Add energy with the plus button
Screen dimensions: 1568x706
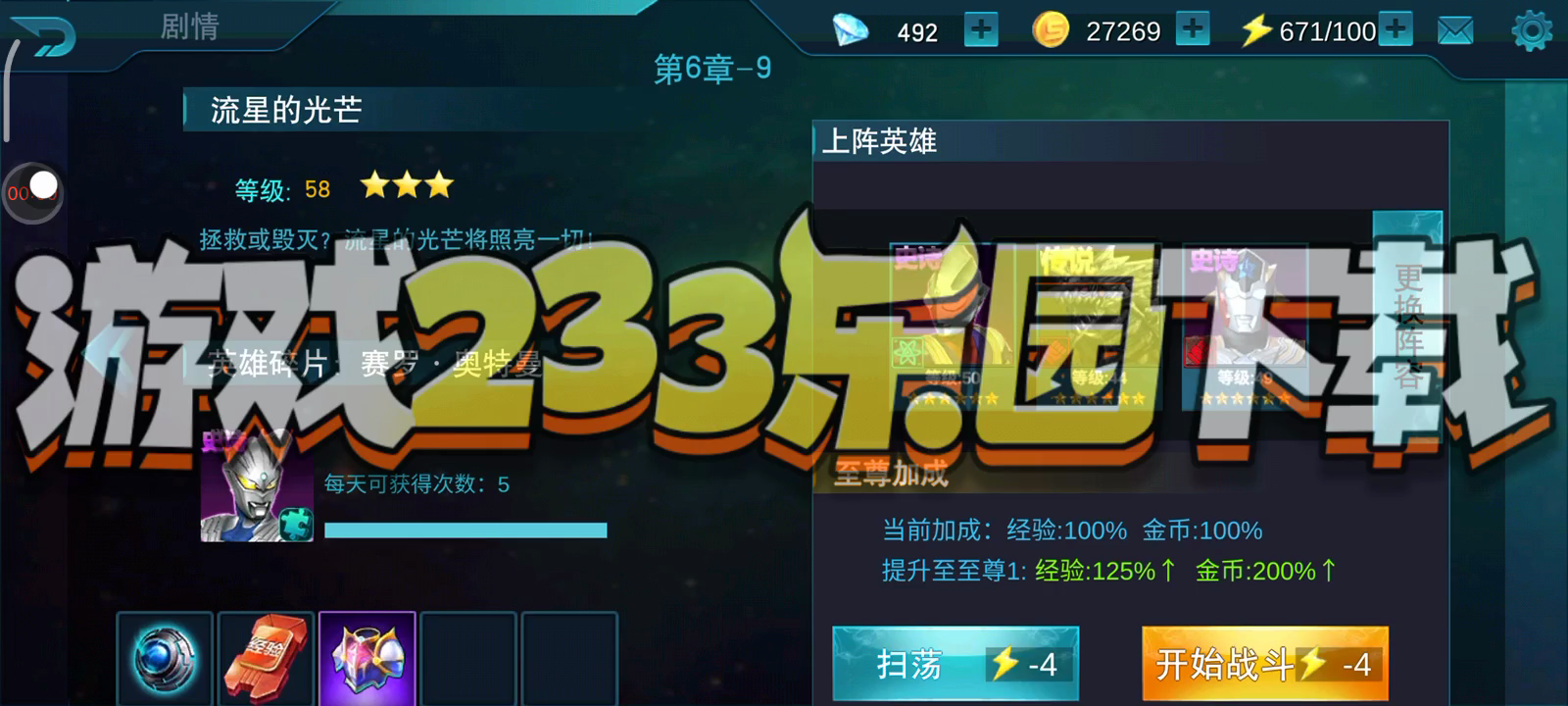pos(1395,29)
